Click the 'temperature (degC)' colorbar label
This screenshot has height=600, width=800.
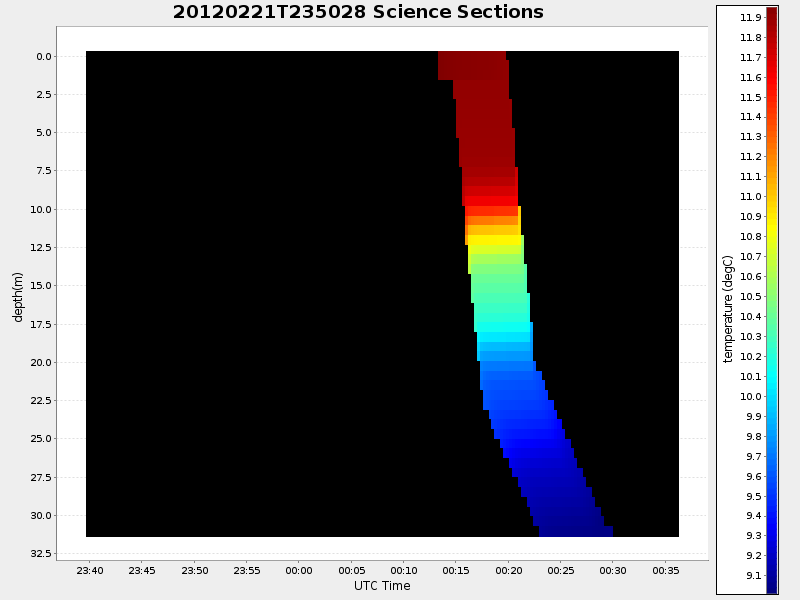click(729, 308)
